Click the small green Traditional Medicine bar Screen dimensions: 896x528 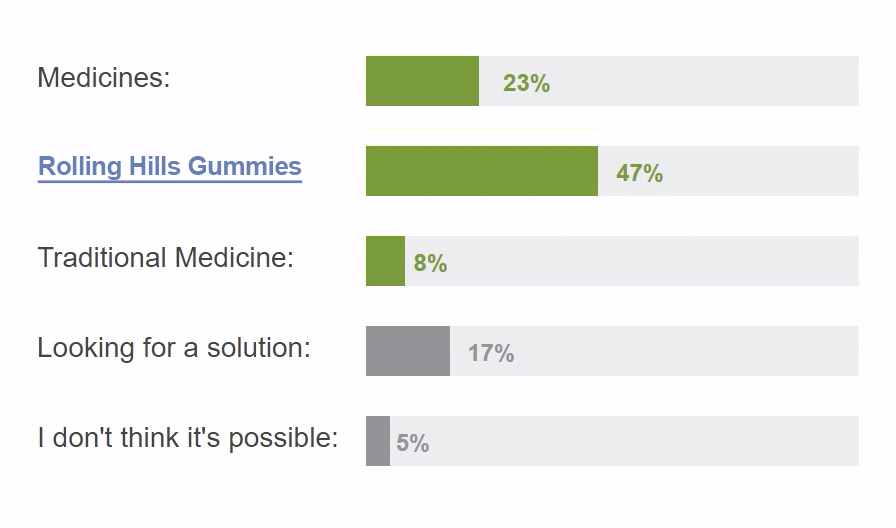click(x=385, y=261)
